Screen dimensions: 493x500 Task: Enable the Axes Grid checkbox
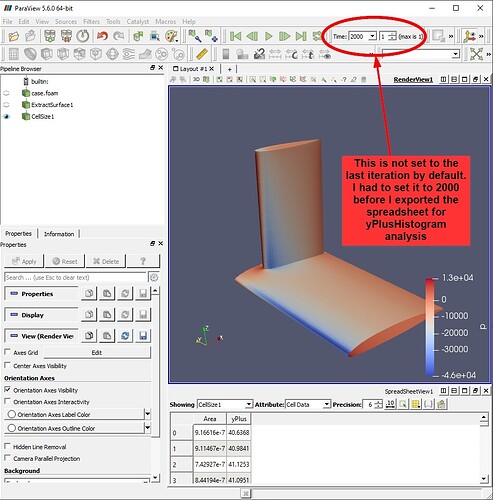click(7, 352)
